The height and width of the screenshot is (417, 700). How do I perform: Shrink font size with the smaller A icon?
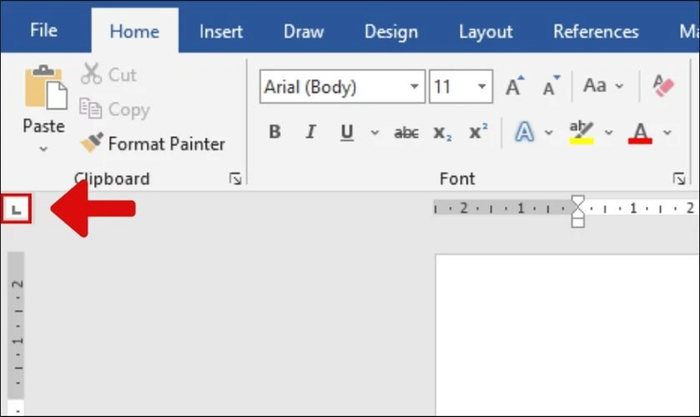(551, 86)
